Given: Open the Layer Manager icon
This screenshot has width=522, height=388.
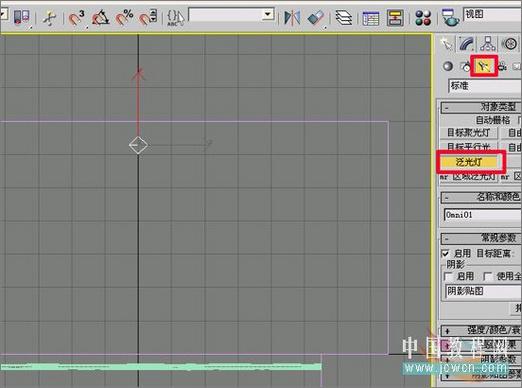Looking at the screenshot, I should (x=343, y=18).
